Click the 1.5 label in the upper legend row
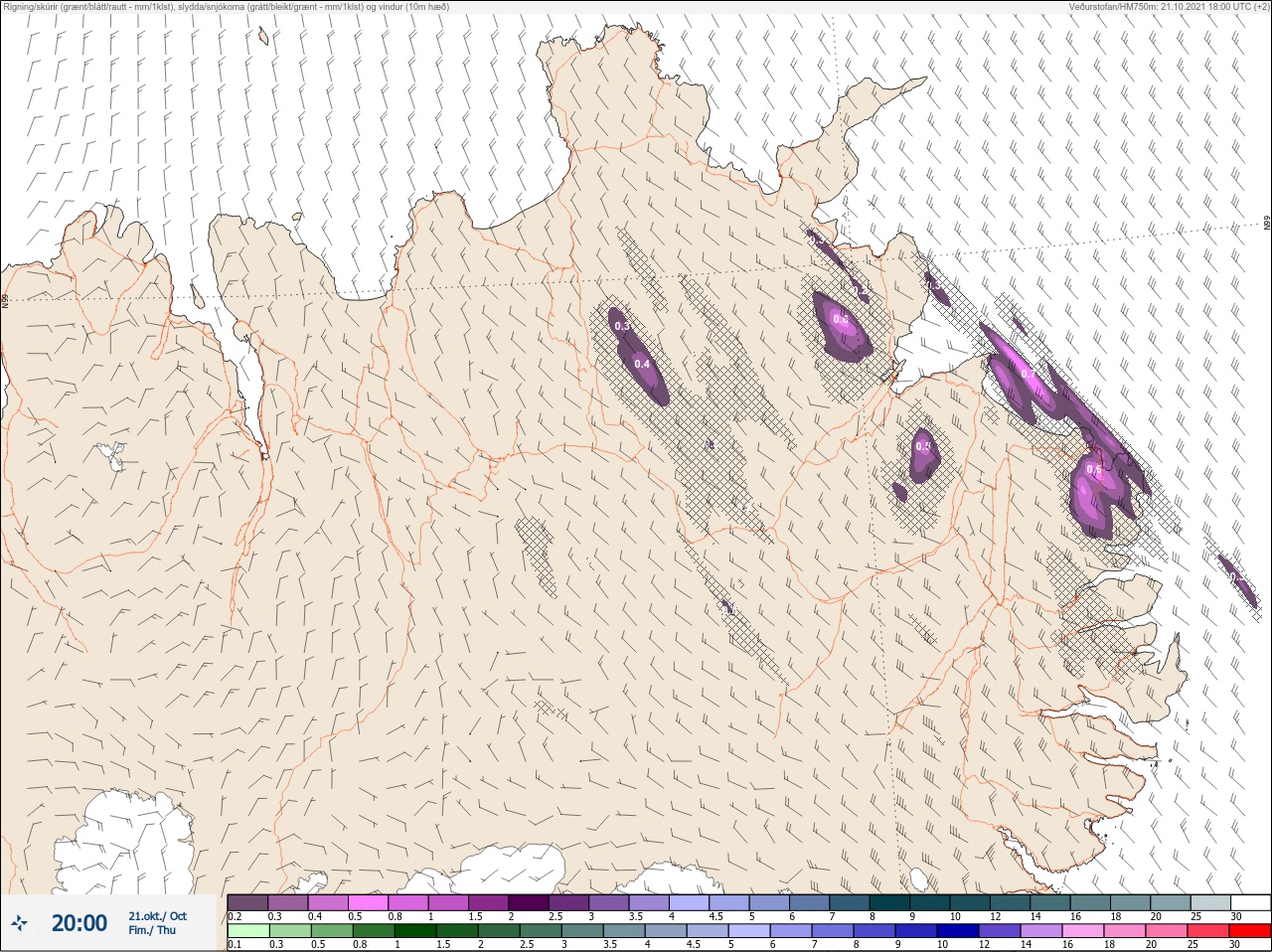 (475, 916)
